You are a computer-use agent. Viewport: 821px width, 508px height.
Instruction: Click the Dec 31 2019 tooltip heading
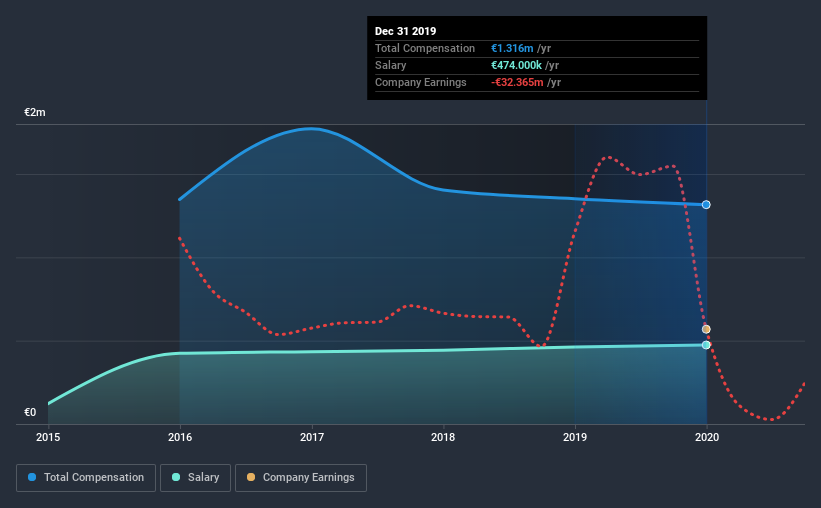coord(405,31)
